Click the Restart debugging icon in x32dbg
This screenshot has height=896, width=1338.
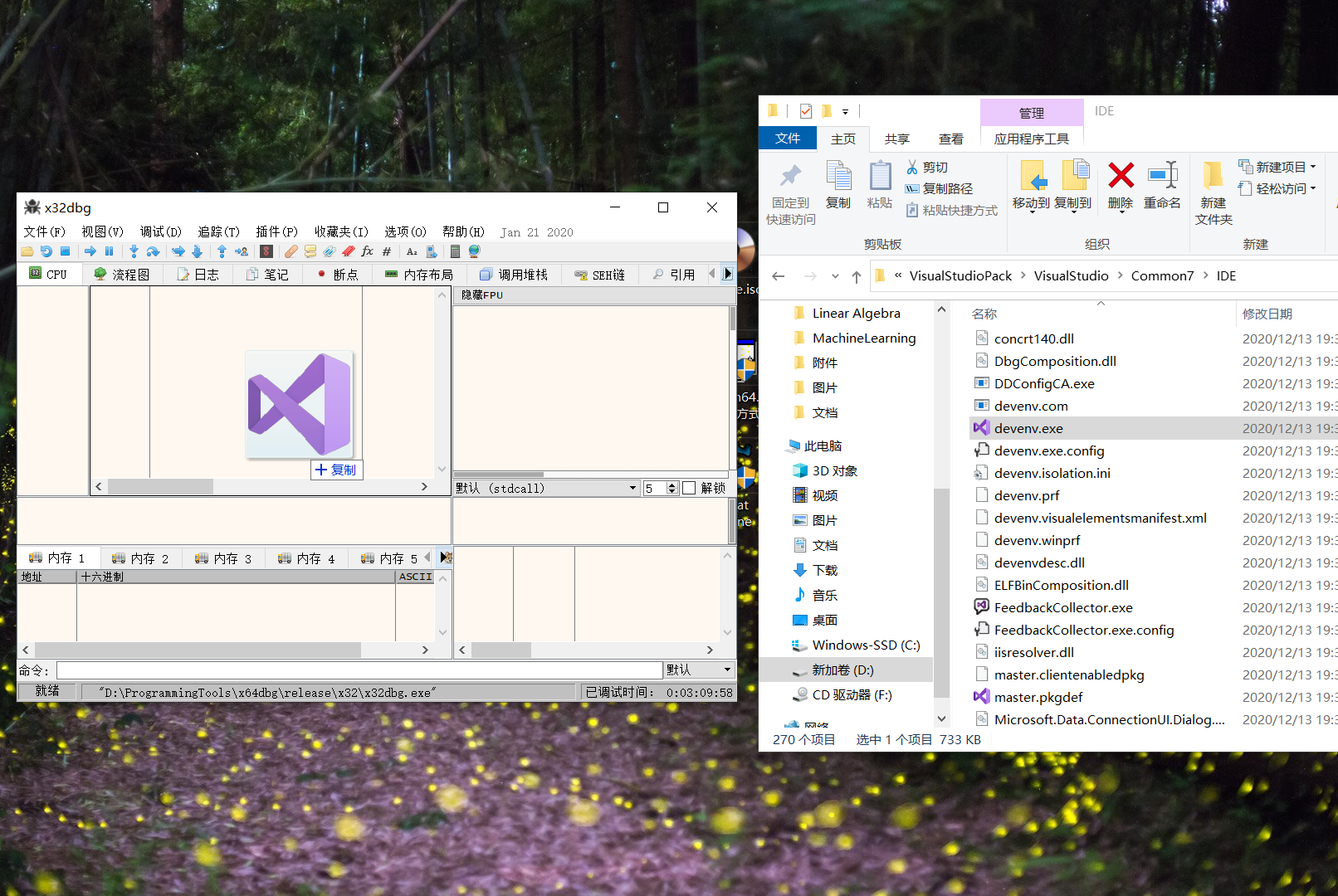[x=46, y=251]
